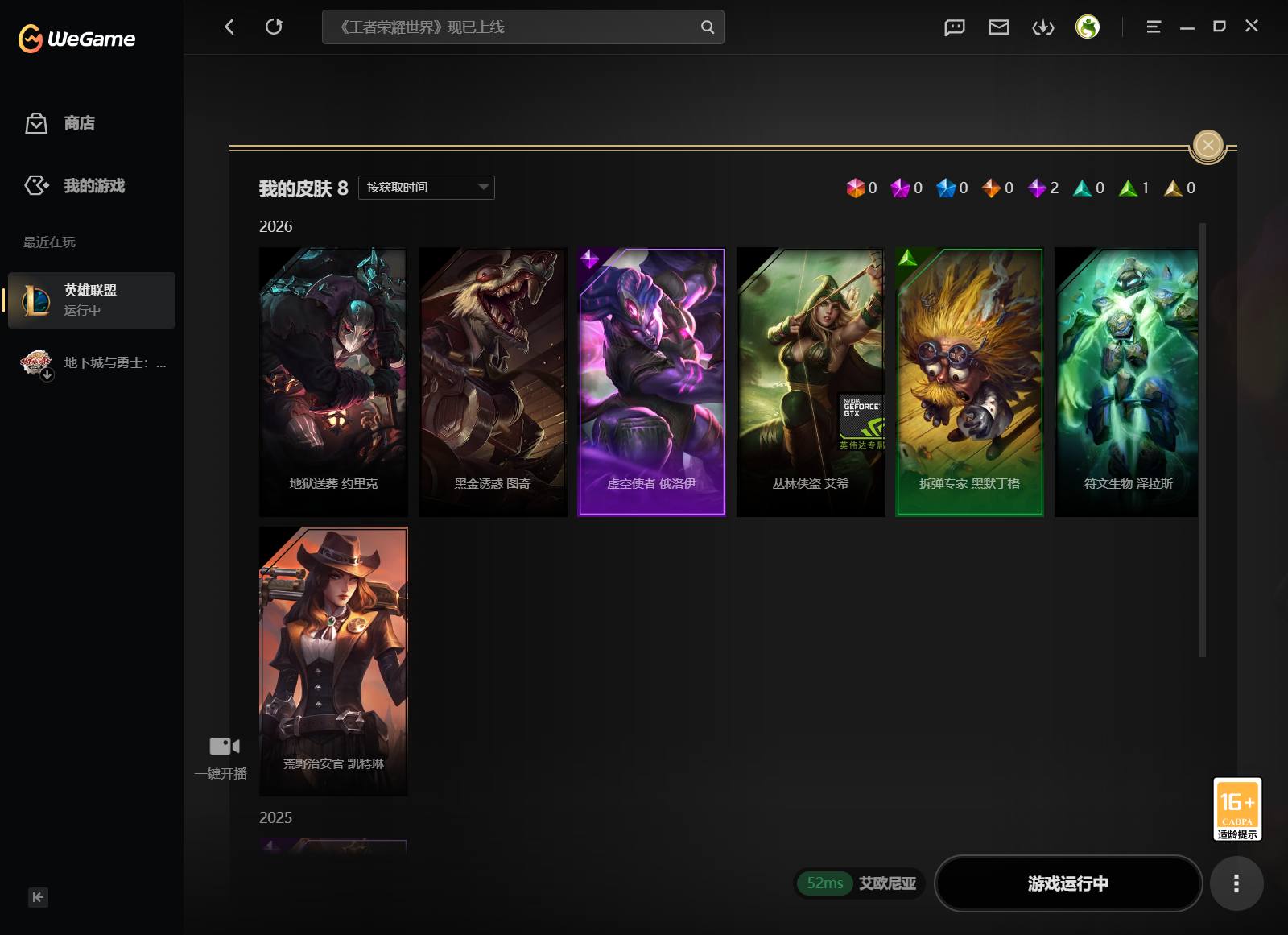The width and height of the screenshot is (1288, 935).
Task: Minimize the WeGame window
Action: click(1187, 27)
